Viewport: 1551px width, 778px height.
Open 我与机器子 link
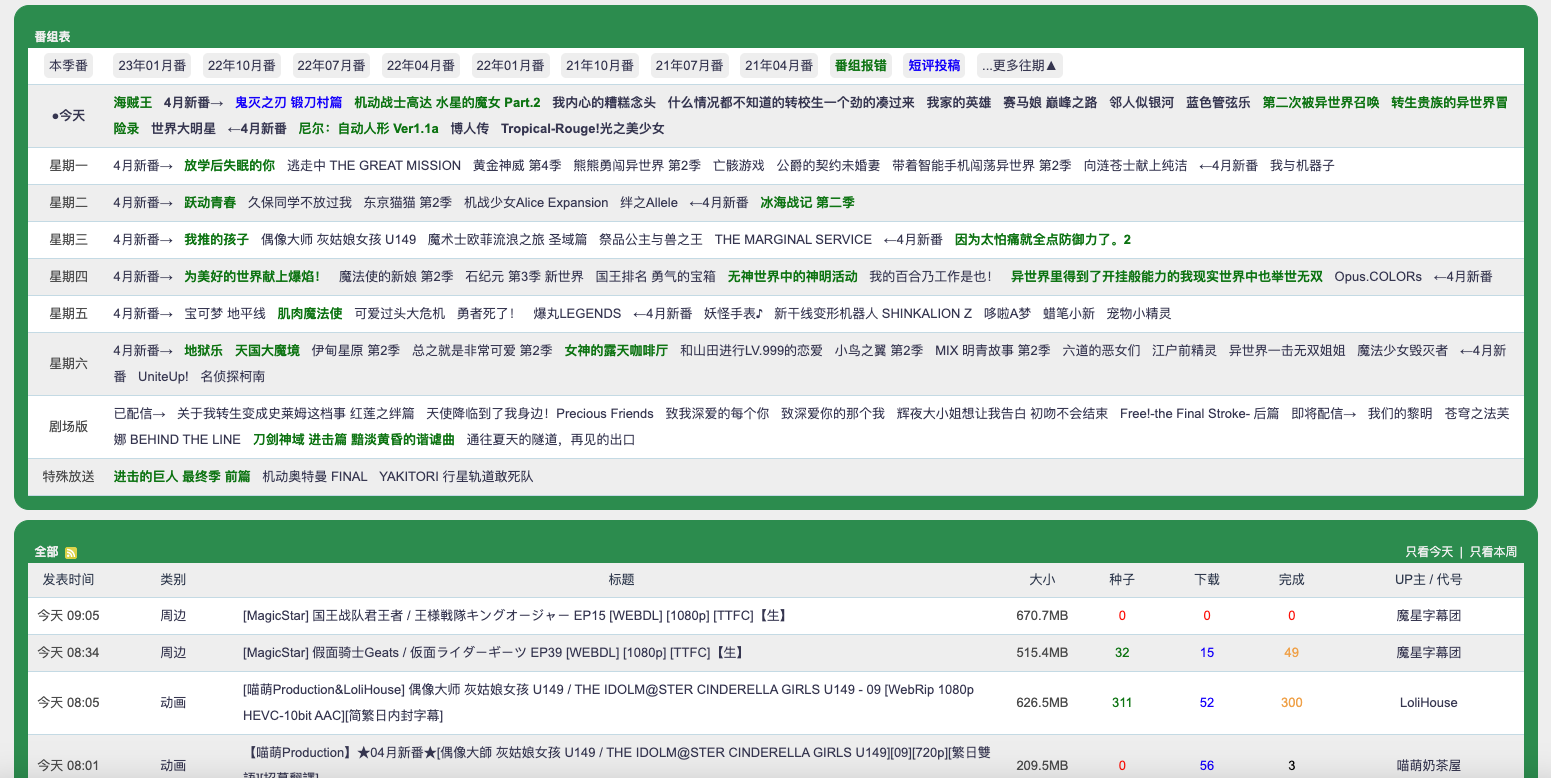[1302, 166]
